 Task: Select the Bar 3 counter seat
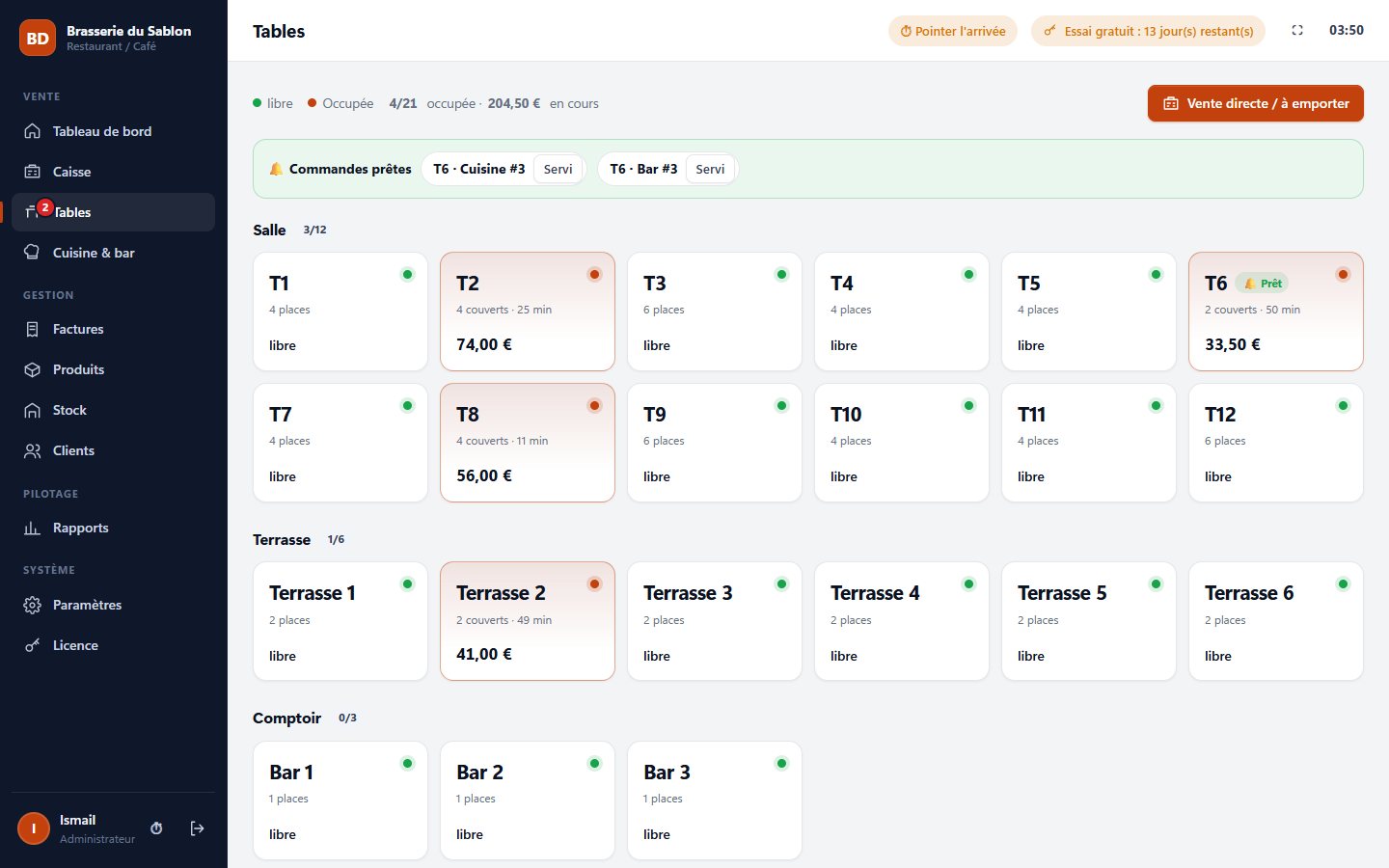point(715,800)
